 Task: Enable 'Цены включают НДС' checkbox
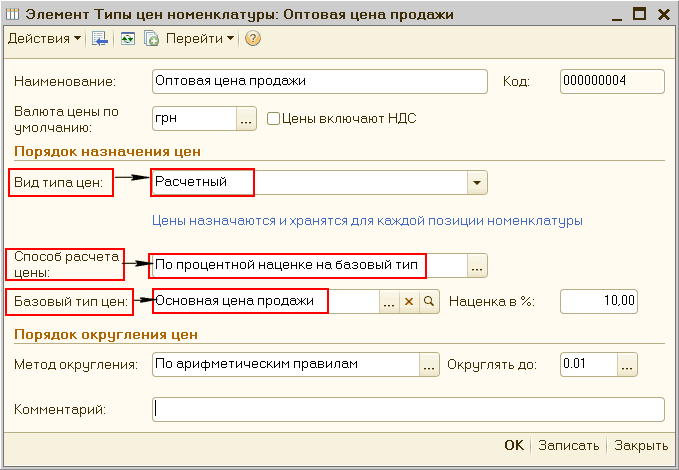pyautogui.click(x=273, y=118)
